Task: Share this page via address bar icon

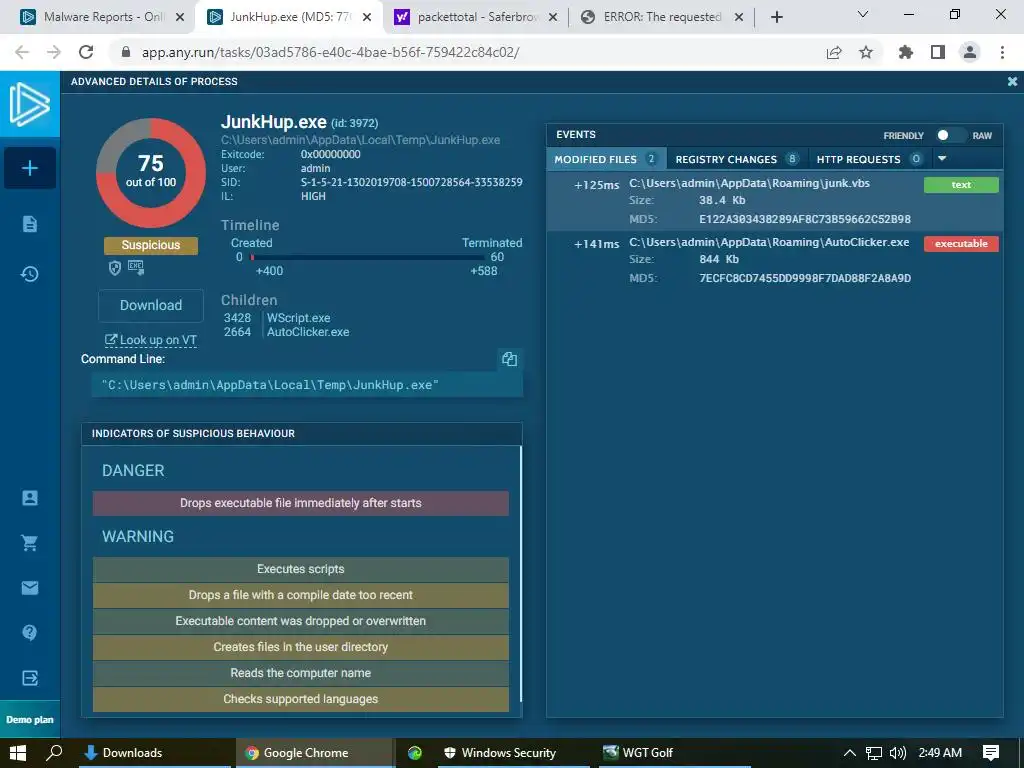Action: click(x=834, y=52)
